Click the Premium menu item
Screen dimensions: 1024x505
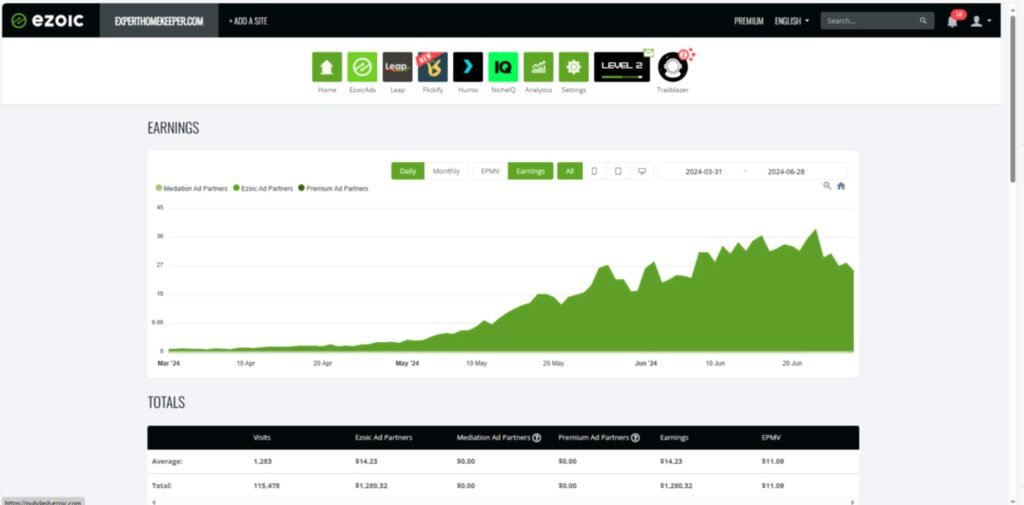tap(748, 21)
